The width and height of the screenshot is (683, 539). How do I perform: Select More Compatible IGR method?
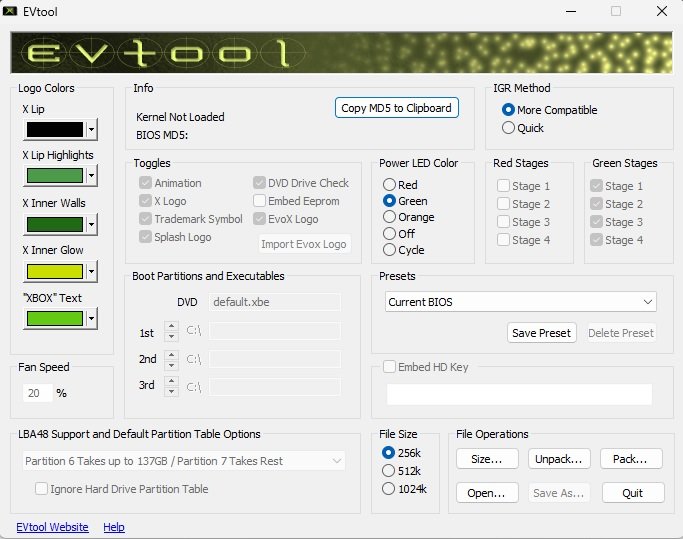(549, 110)
